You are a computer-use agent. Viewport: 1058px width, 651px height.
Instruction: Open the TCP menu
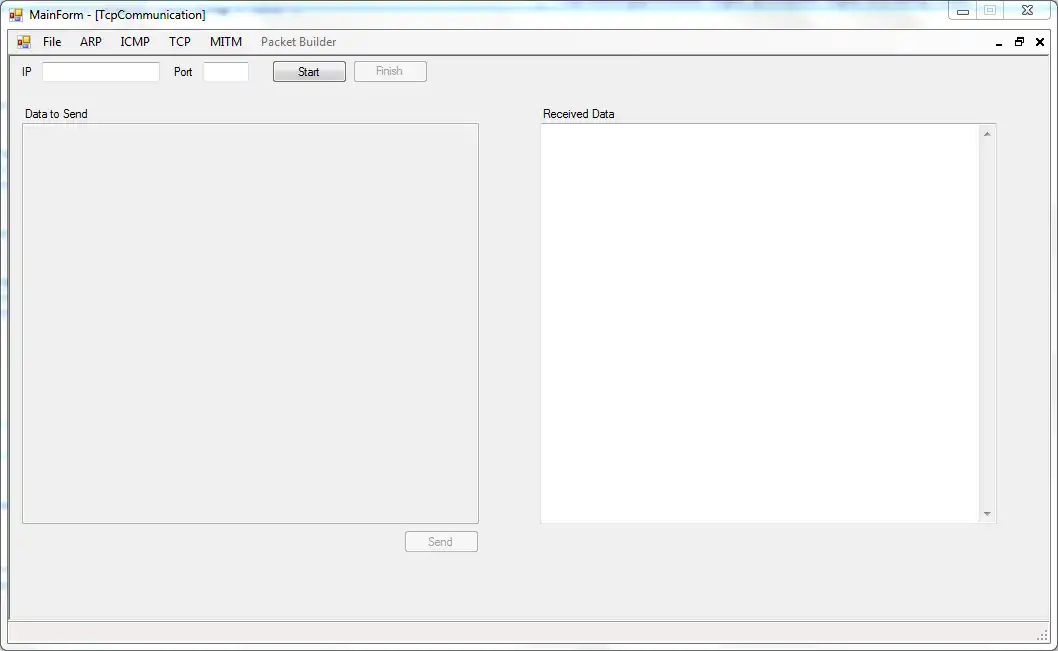click(179, 42)
